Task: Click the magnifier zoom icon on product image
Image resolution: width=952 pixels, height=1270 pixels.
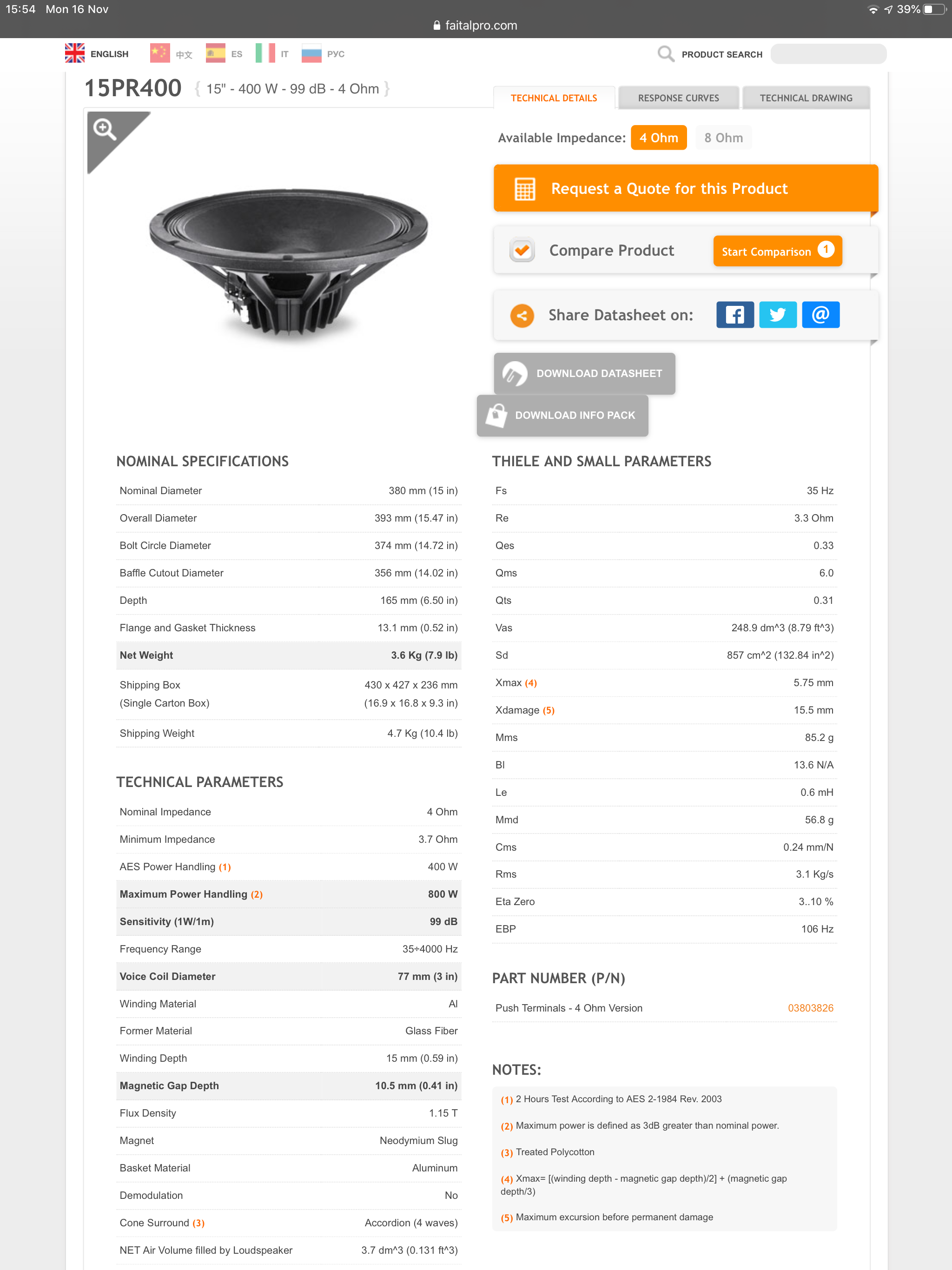Action: 105,129
